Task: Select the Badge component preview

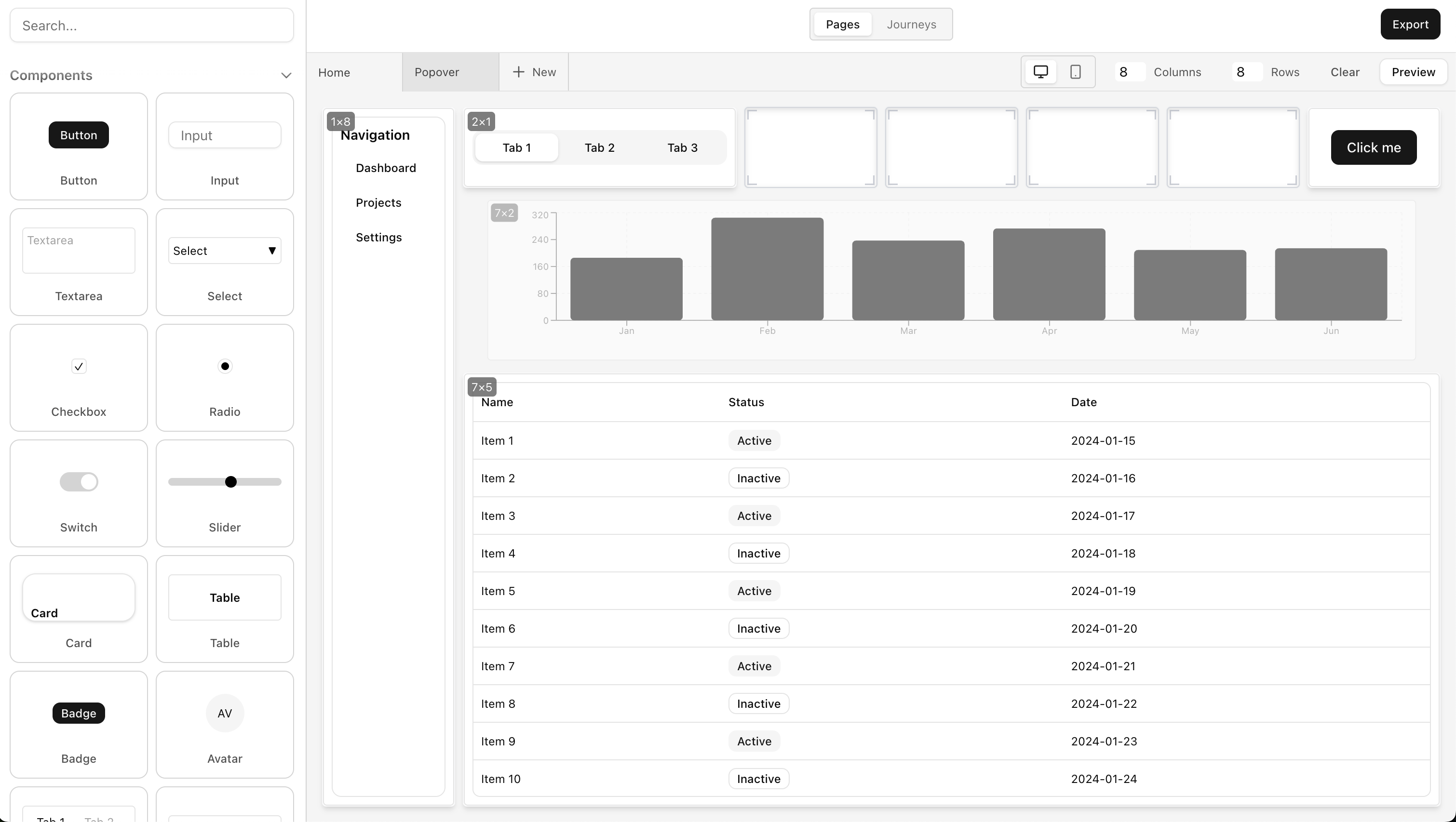Action: (x=79, y=713)
